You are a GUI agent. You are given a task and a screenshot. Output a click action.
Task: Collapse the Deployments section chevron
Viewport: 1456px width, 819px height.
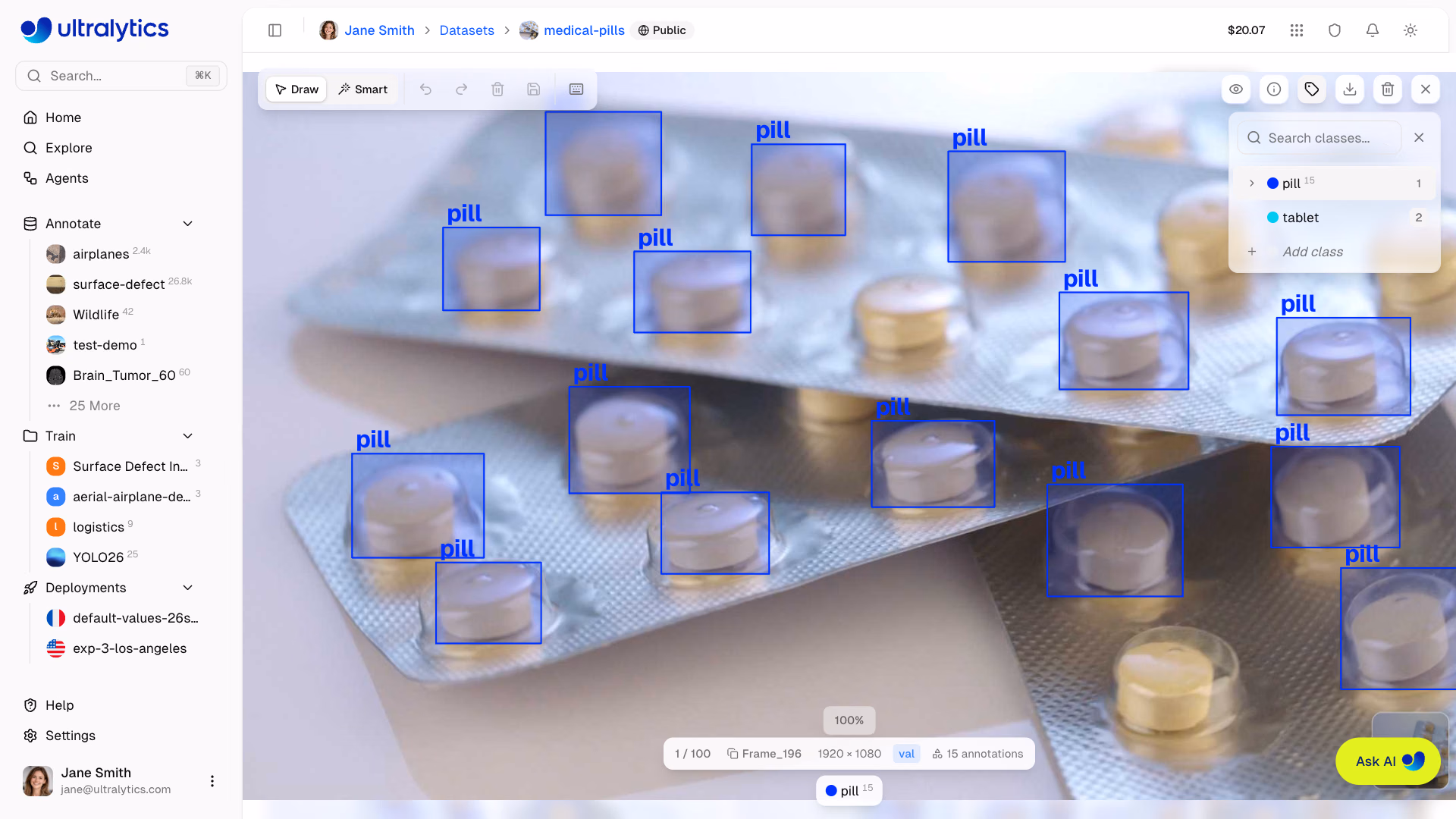coord(188,588)
